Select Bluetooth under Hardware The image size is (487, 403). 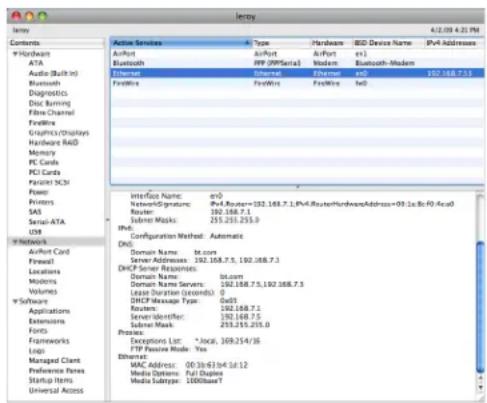click(x=44, y=83)
